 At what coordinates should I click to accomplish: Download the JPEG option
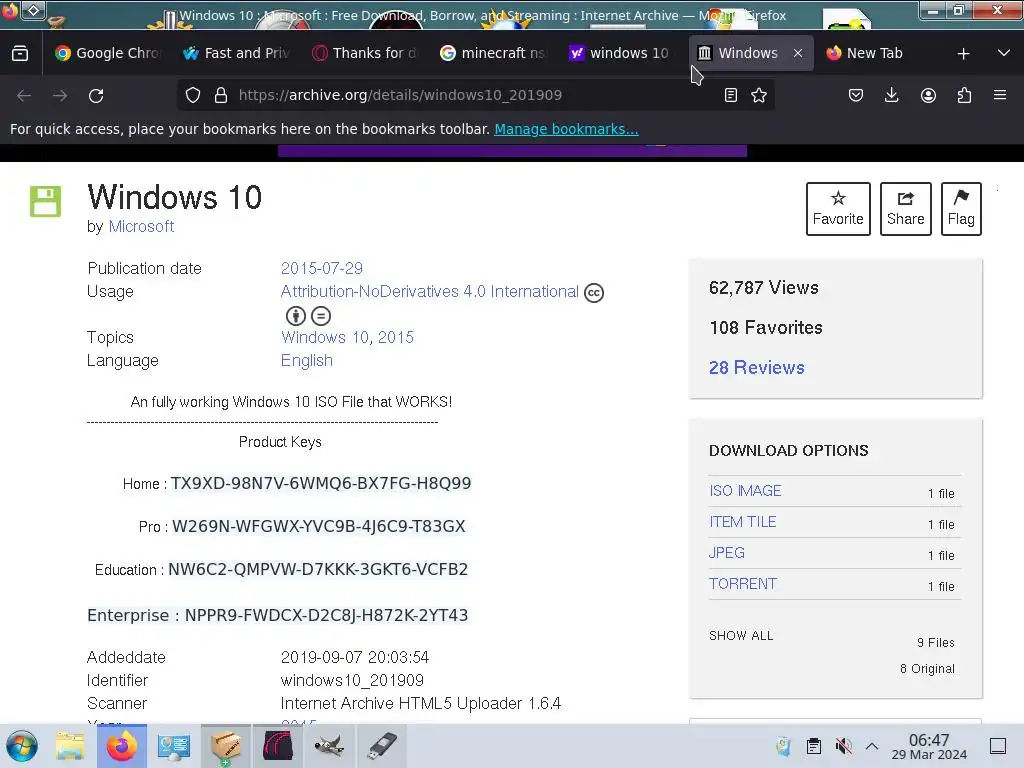727,552
